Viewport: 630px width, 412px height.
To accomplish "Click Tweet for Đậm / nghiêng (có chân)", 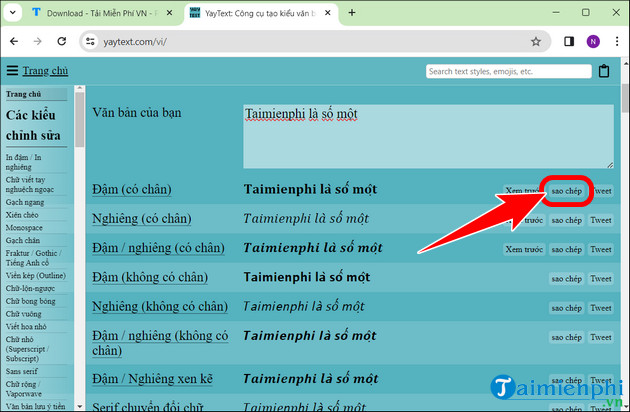I will (601, 250).
